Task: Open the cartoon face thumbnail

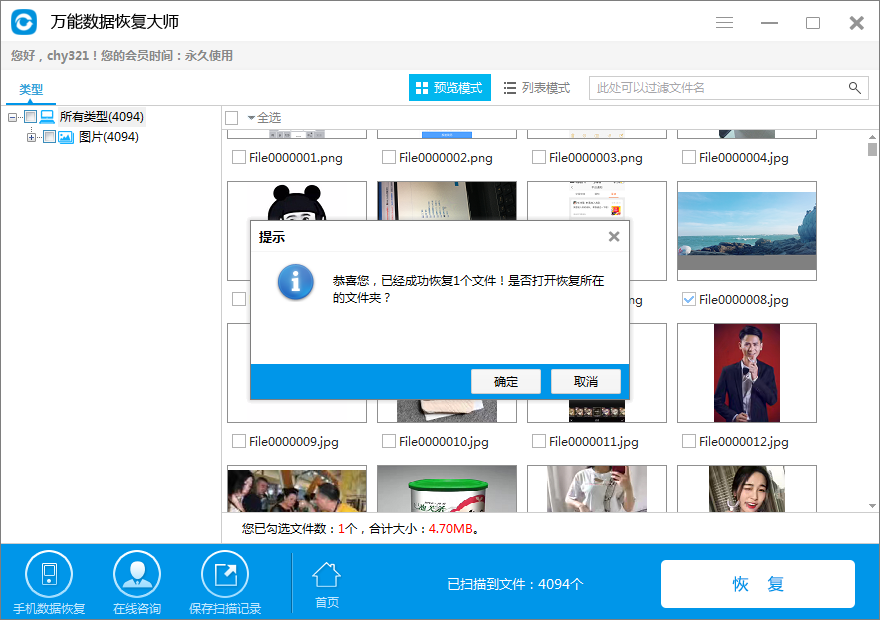Action: [297, 200]
